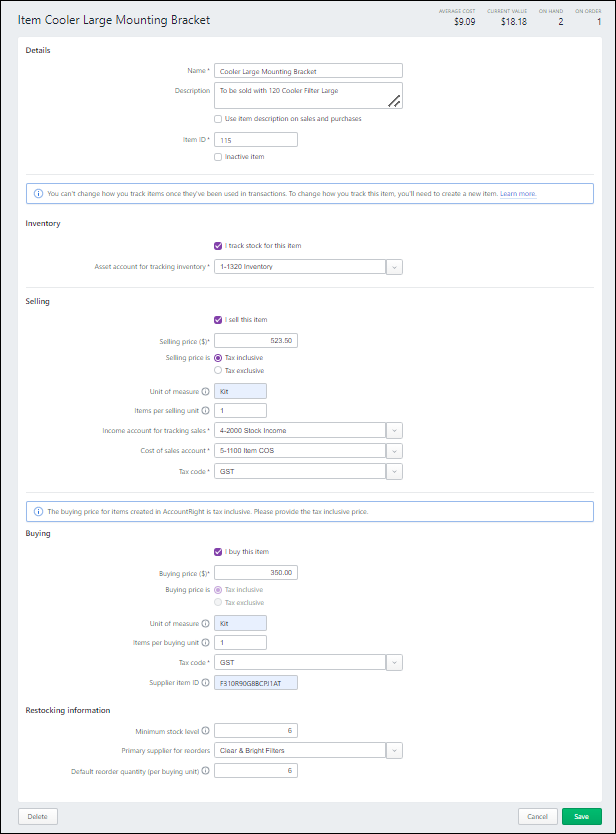Viewport: 616px width, 834px height.
Task: Check 'Inactive item' checkbox
Action: (x=218, y=157)
